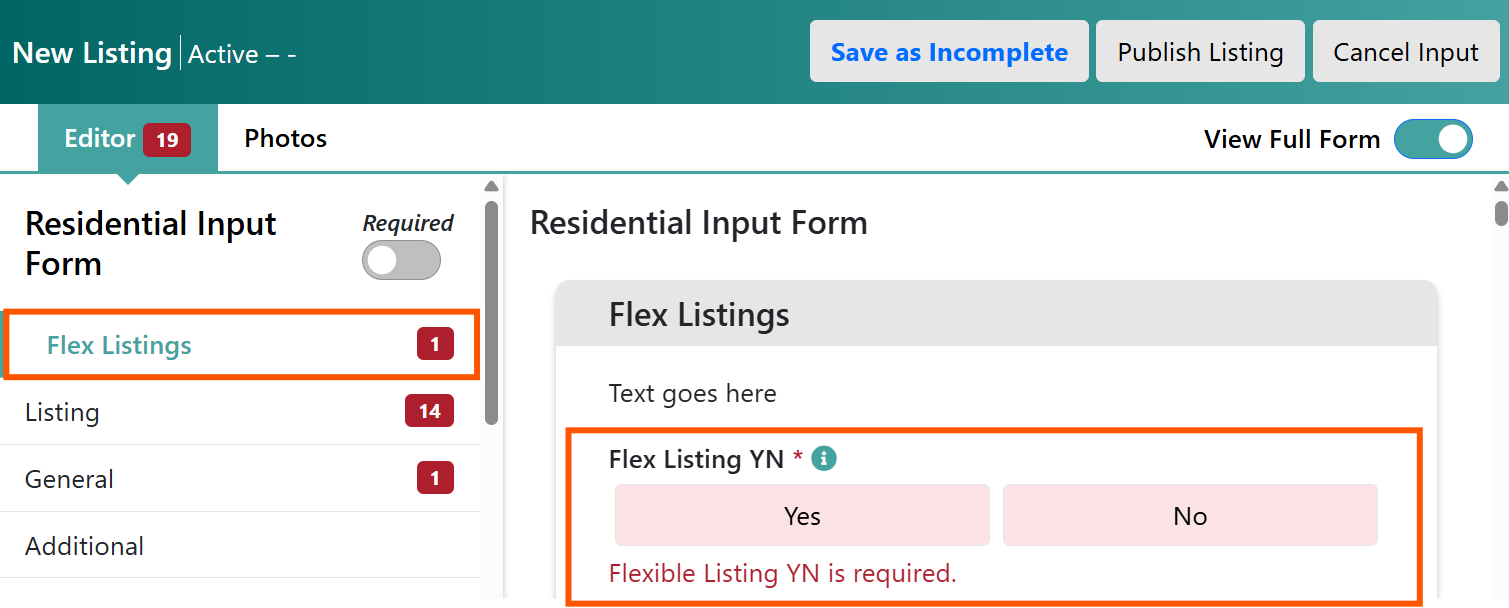Click the sidebar scrollbar up arrow
The width and height of the screenshot is (1509, 608).
tap(491, 186)
